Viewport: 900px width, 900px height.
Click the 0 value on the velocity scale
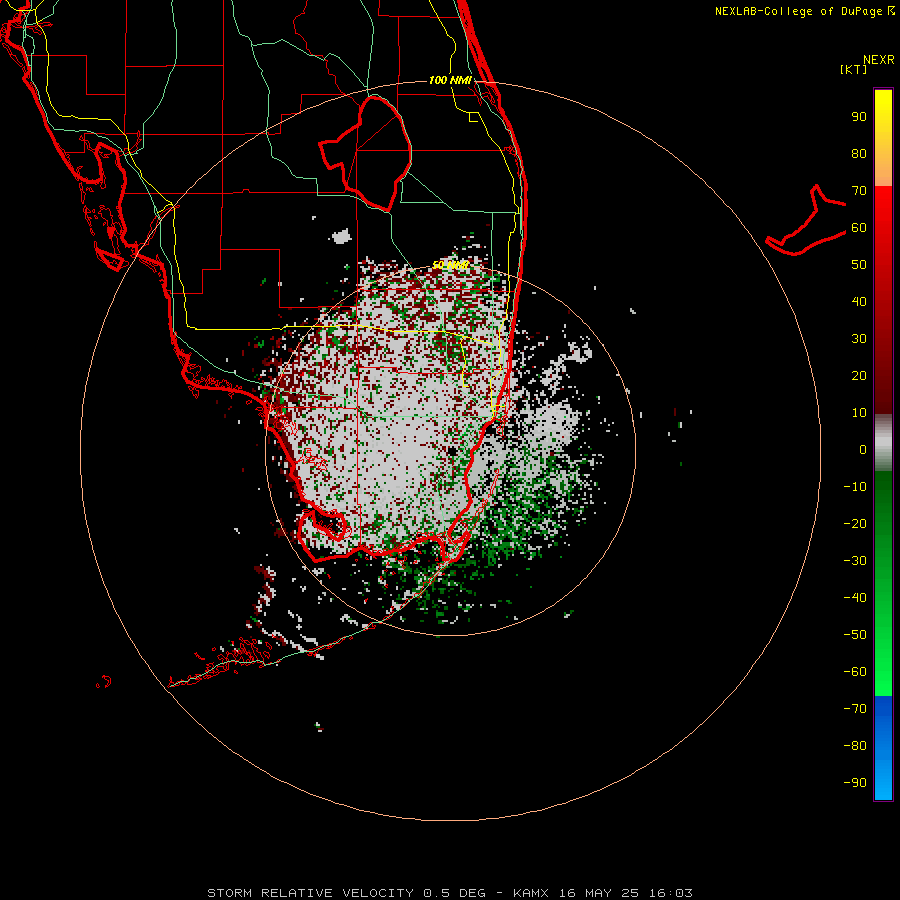click(x=863, y=449)
